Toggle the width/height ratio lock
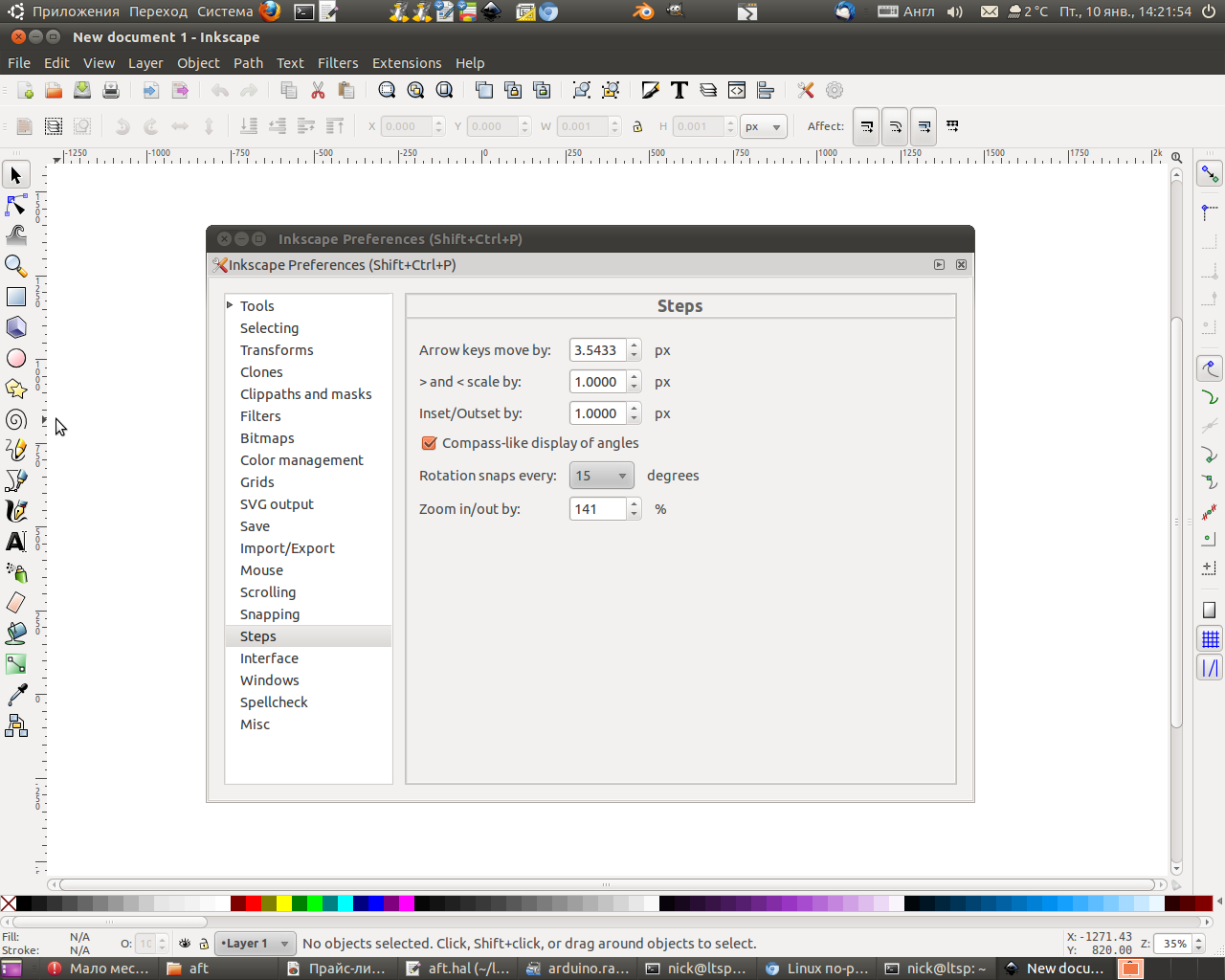Screen dimensions: 1225x980 coord(637,126)
